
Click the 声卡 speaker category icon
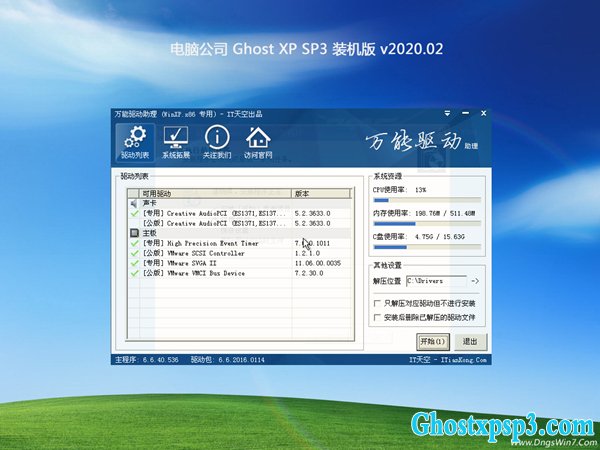point(134,203)
